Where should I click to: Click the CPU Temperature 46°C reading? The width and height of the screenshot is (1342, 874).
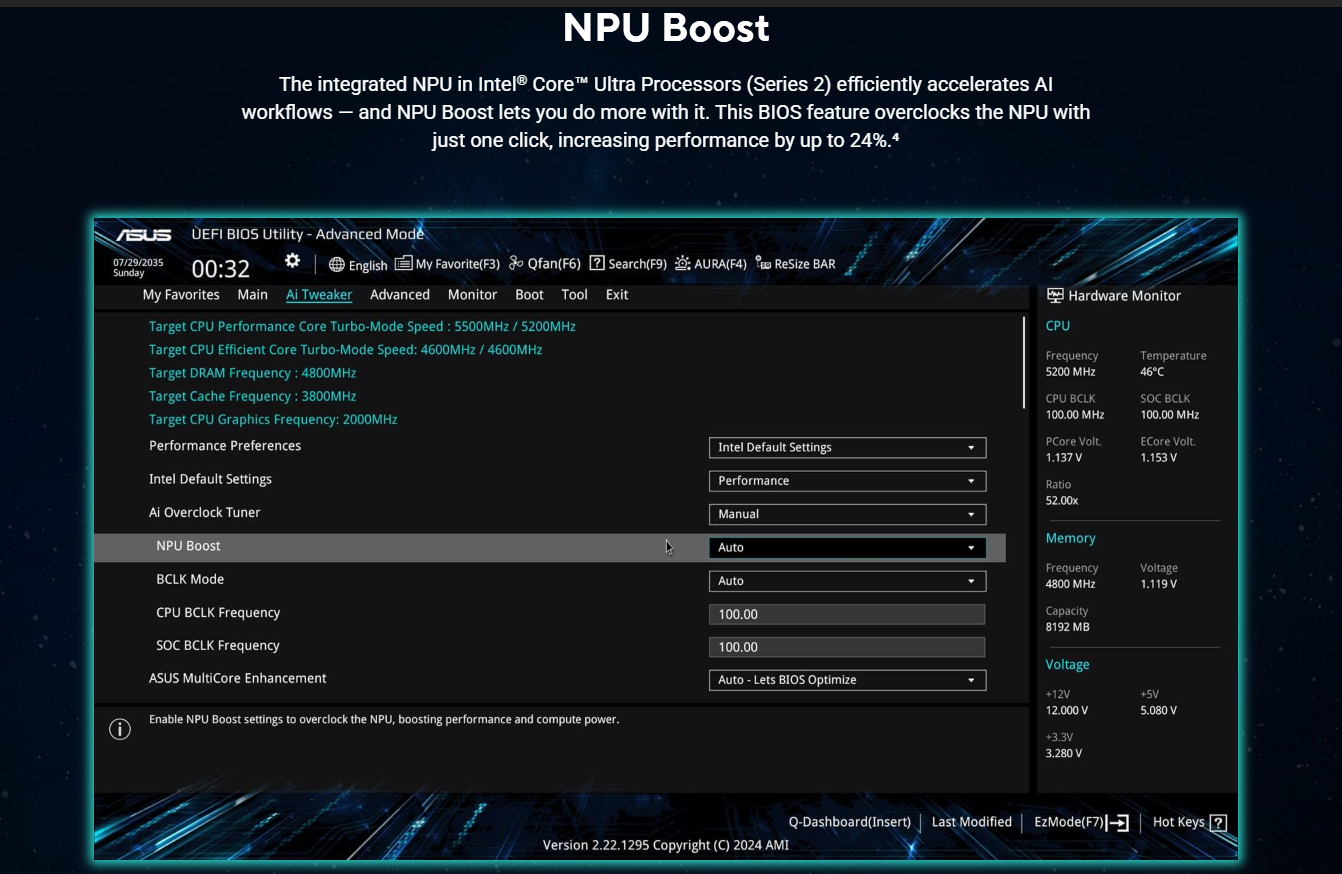(x=1173, y=364)
